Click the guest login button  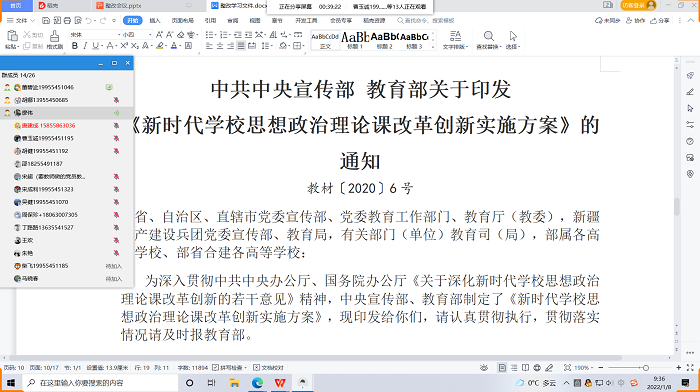click(x=638, y=5)
